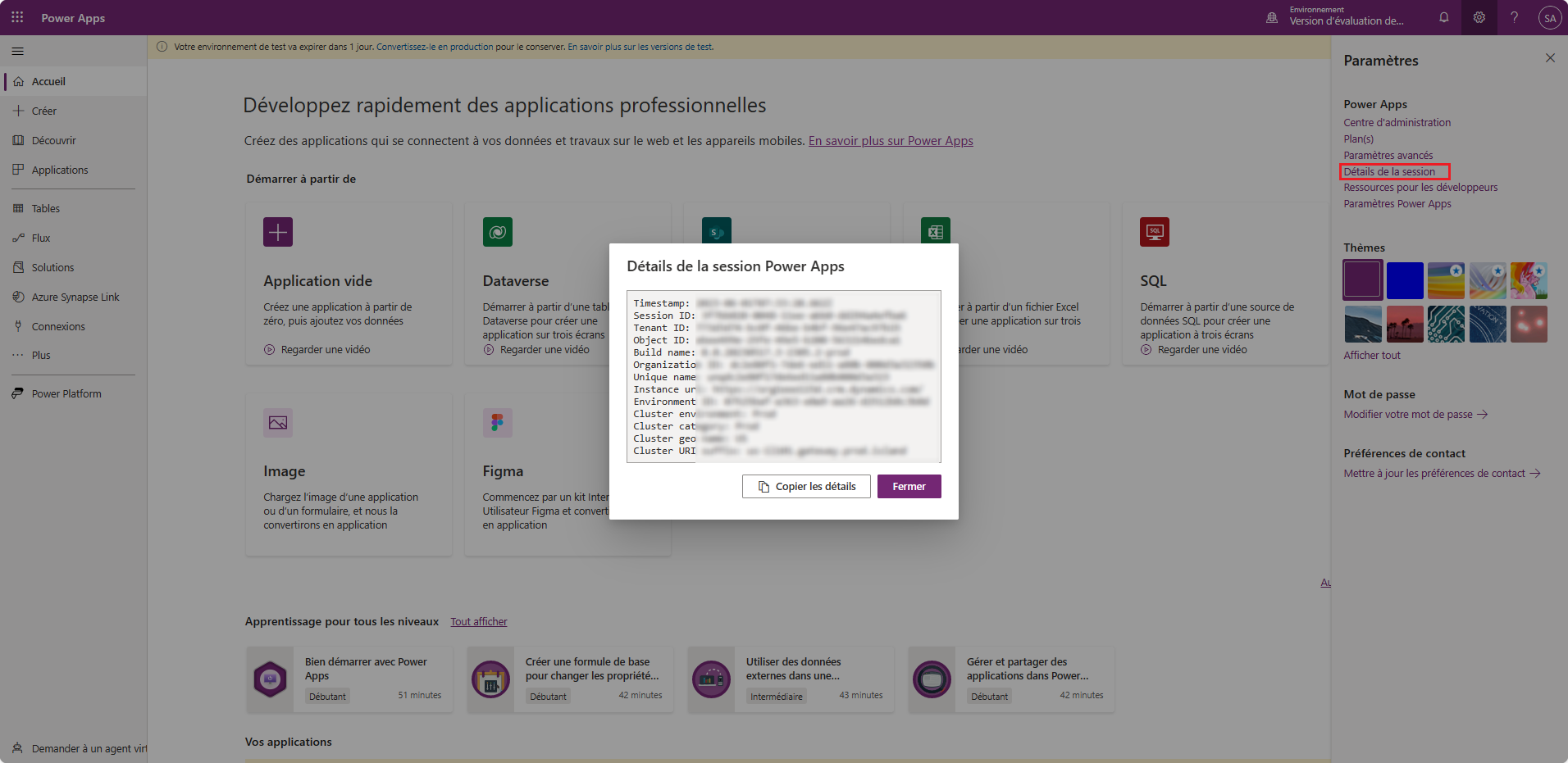Open the notifications bell
This screenshot has width=1568, height=763.
1443,17
